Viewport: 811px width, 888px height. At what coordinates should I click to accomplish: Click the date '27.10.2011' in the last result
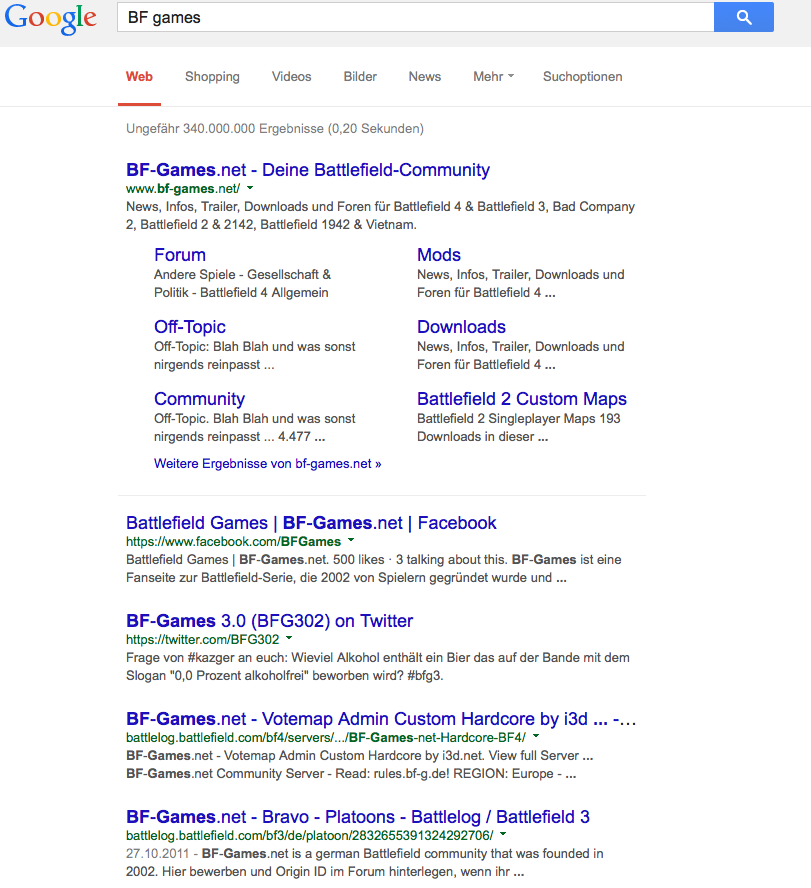click(157, 853)
